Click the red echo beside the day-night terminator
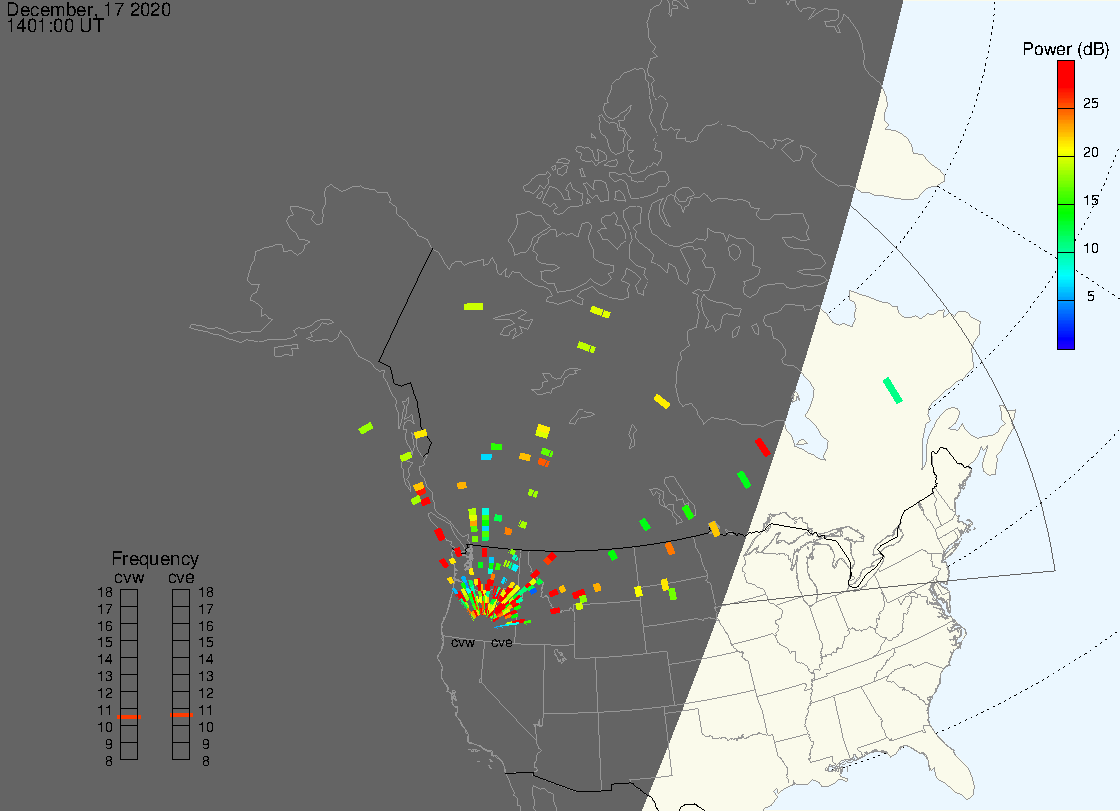 [x=763, y=447]
